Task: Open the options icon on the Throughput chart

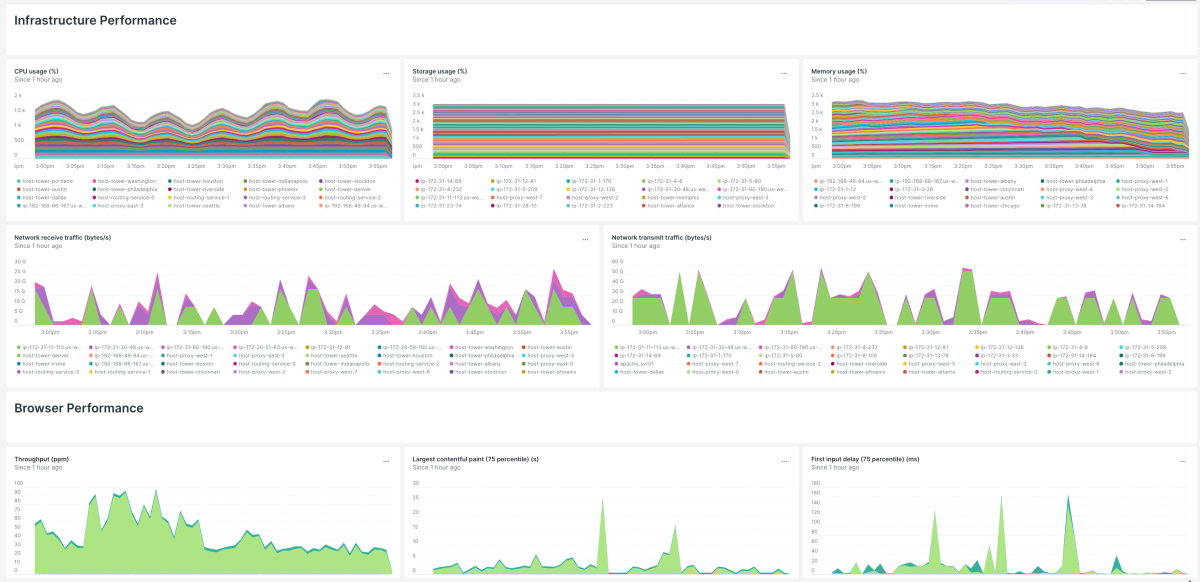Action: [x=388, y=459]
